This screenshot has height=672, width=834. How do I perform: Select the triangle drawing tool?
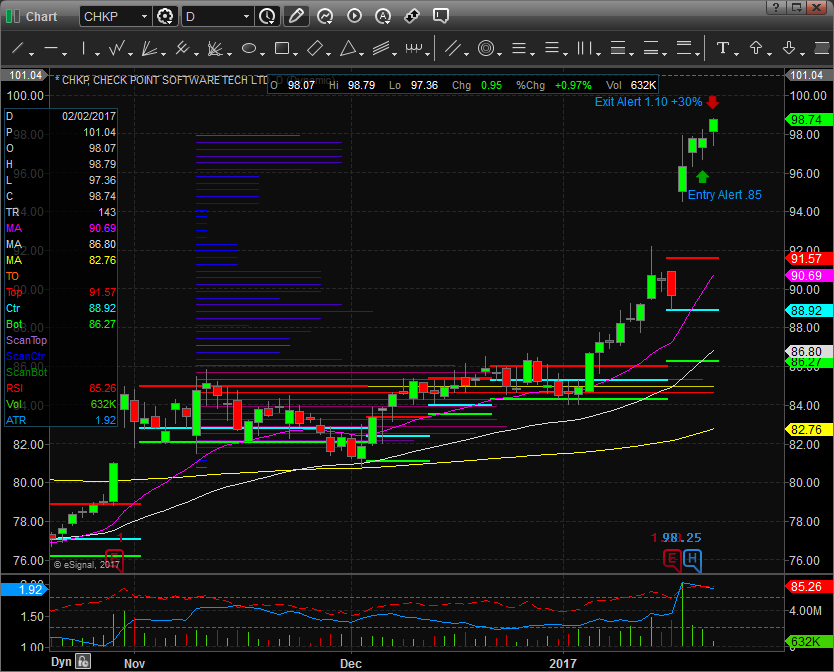pos(348,48)
